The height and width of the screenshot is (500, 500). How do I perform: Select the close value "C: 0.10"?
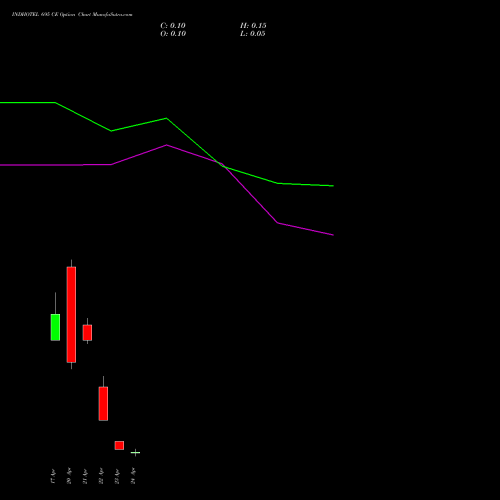coord(173,26)
